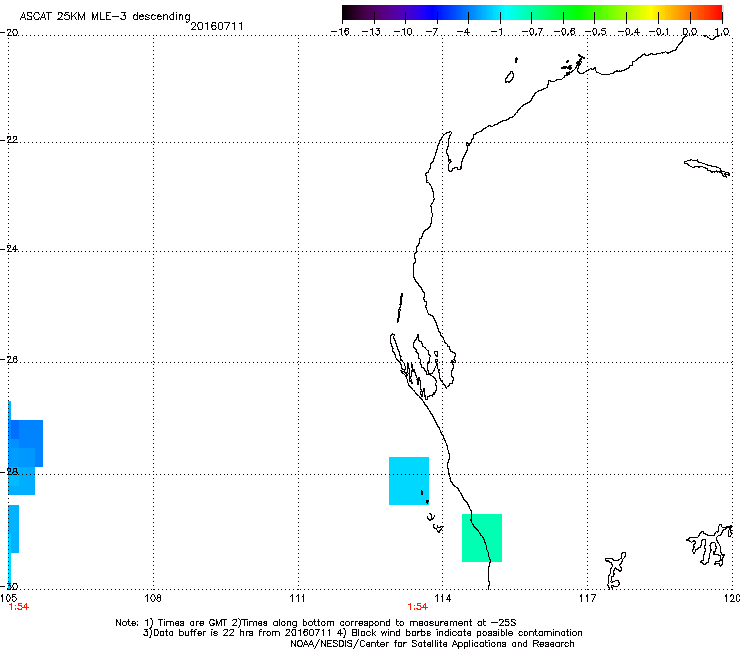Screen dimensions: 740x650
Task: Click the black end of color bar
Action: [349, 12]
